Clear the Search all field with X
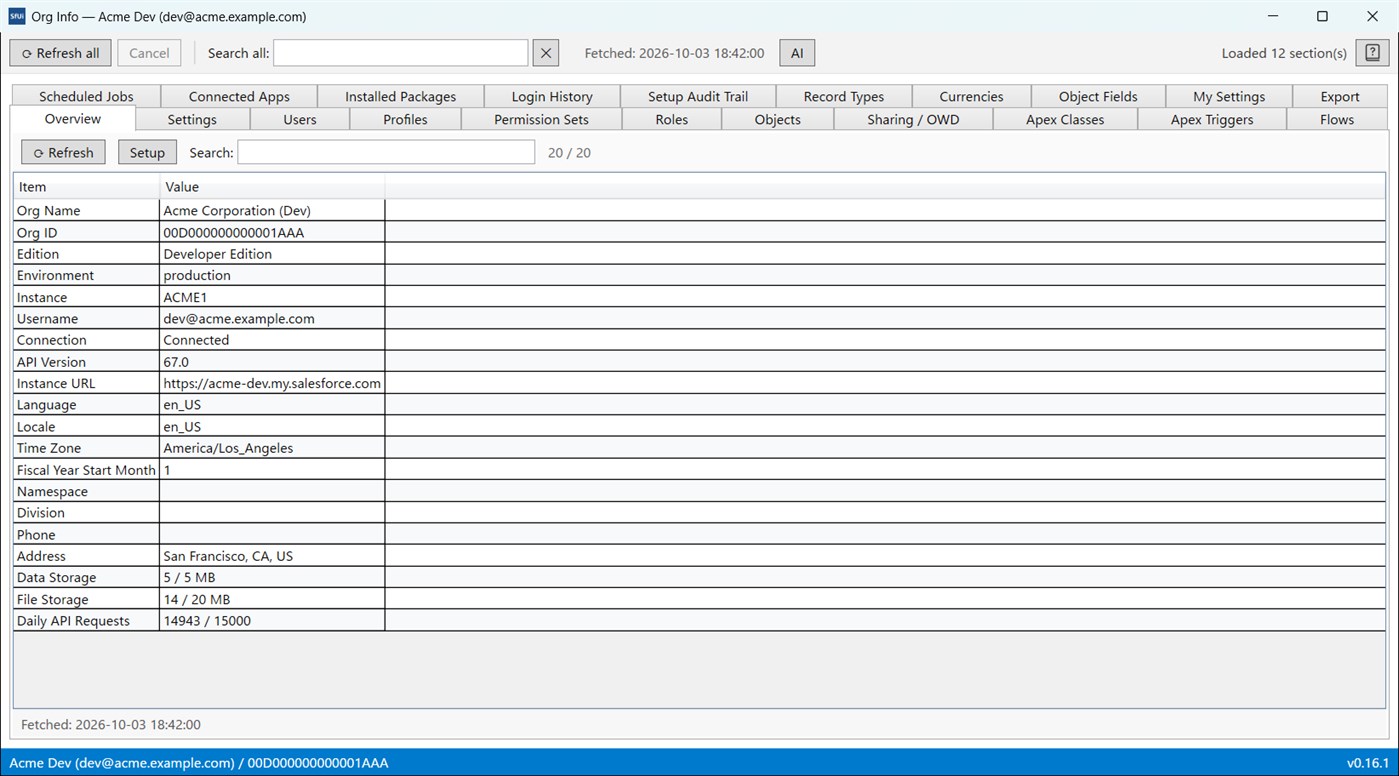The width and height of the screenshot is (1399, 776). pyautogui.click(x=545, y=53)
